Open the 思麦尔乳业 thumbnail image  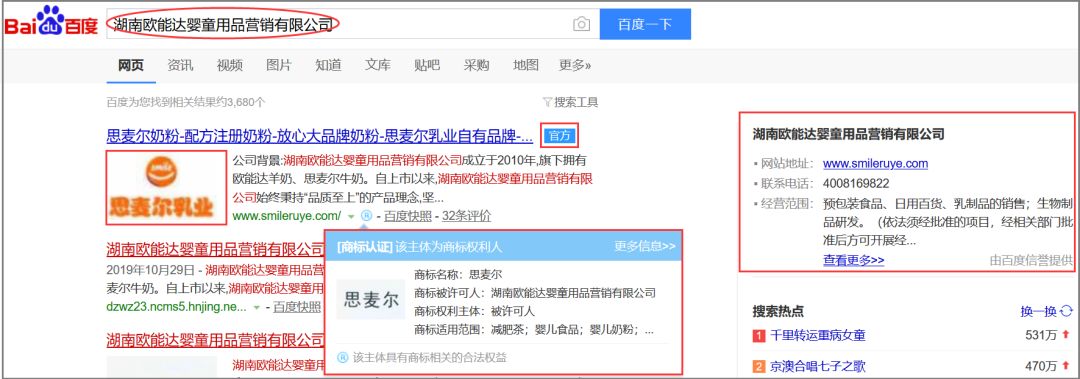[166, 187]
